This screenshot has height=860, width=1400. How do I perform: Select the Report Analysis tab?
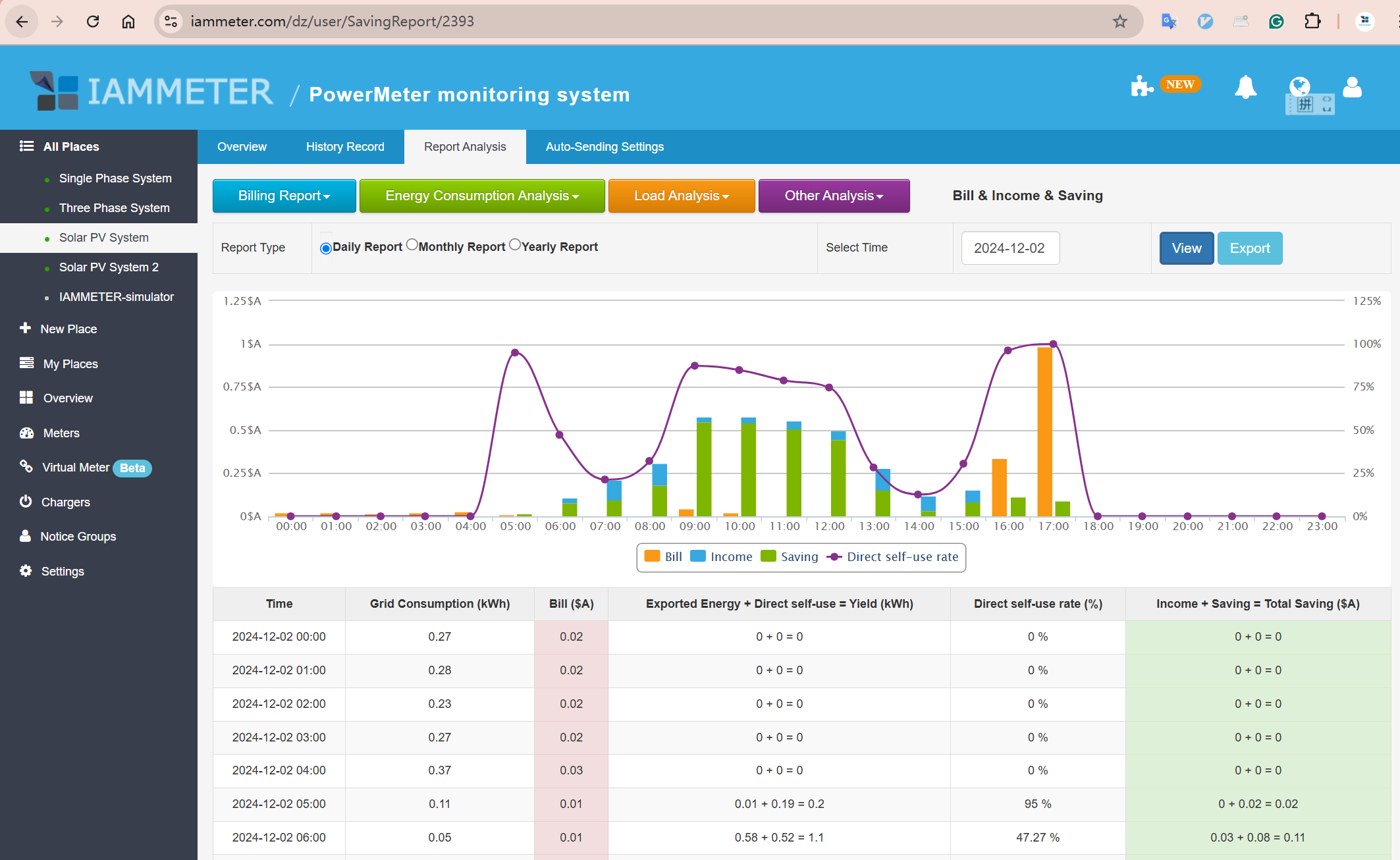pyautogui.click(x=465, y=147)
